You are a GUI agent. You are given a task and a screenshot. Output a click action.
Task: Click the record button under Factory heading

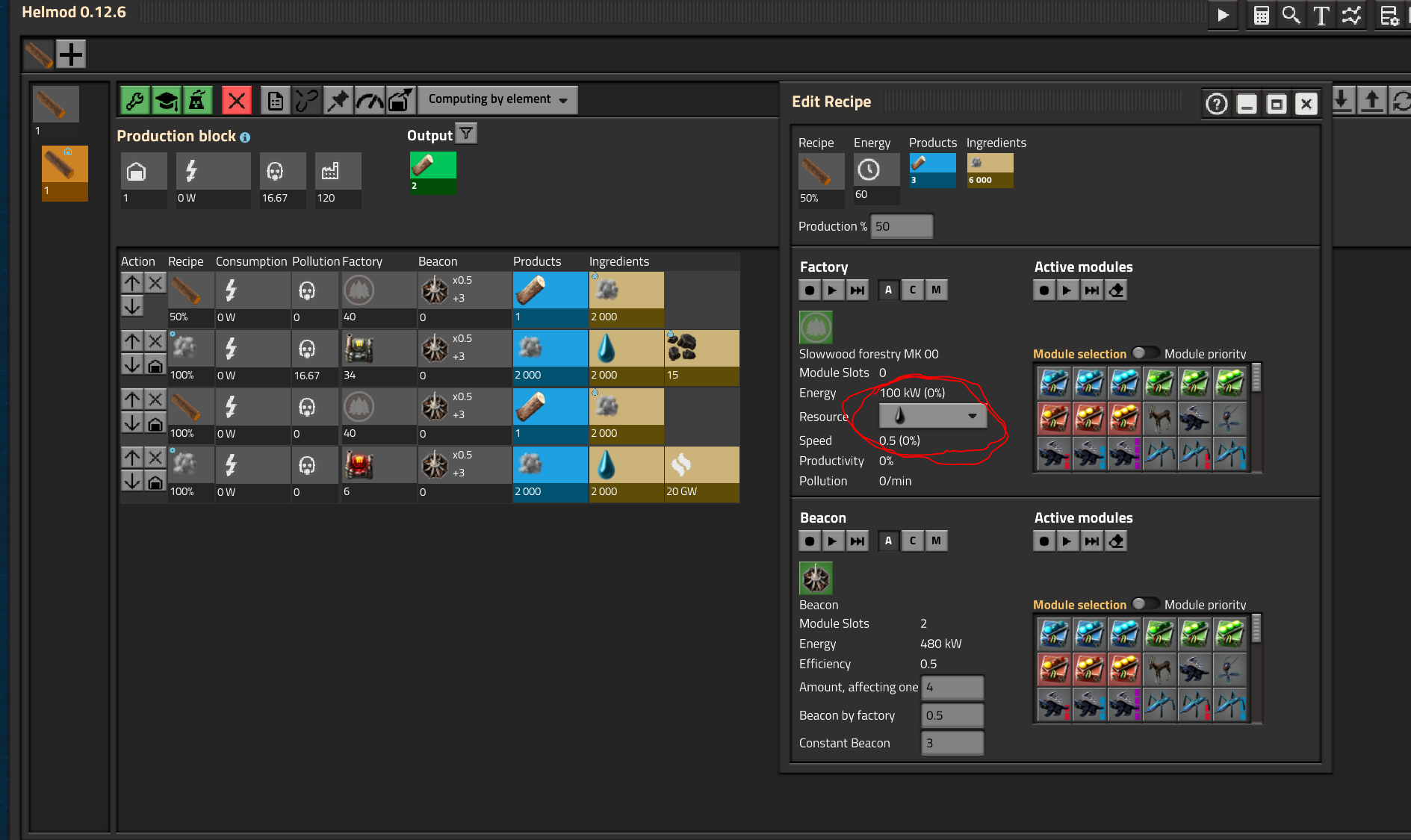[x=810, y=290]
